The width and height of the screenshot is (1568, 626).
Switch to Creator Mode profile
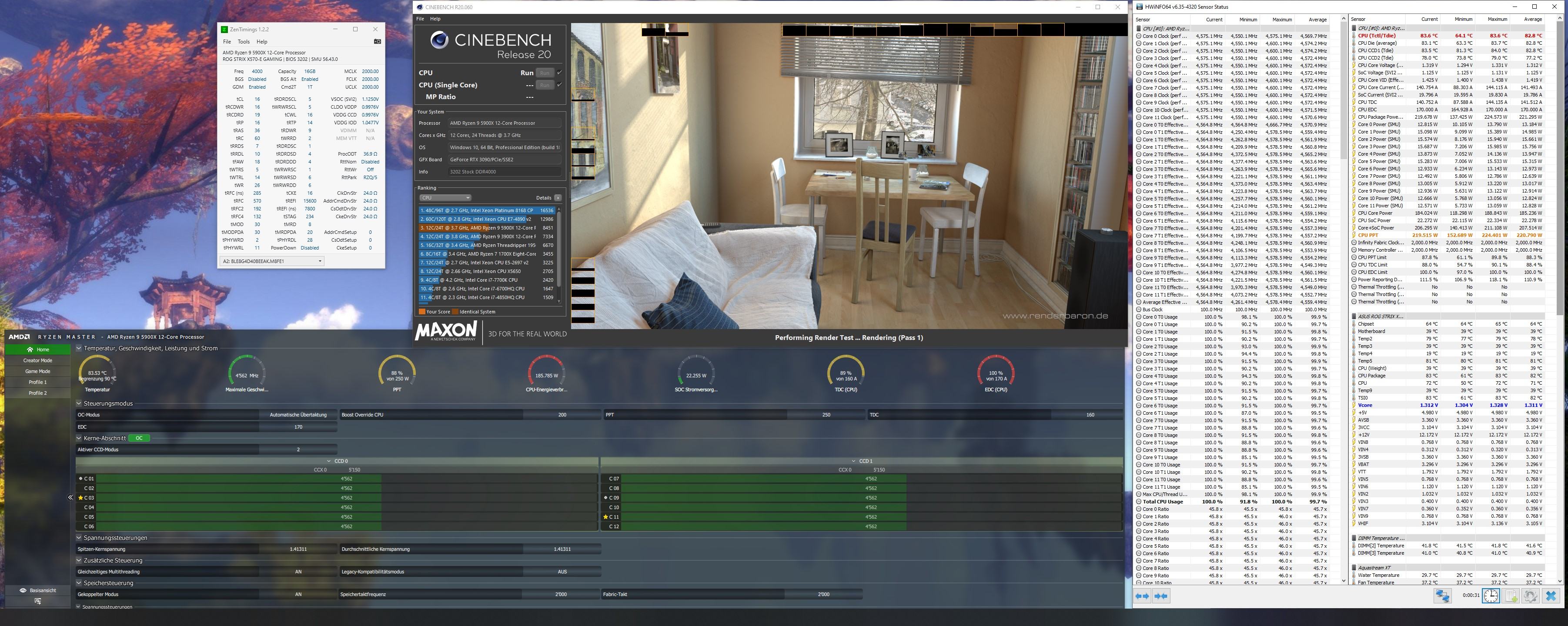pos(38,361)
